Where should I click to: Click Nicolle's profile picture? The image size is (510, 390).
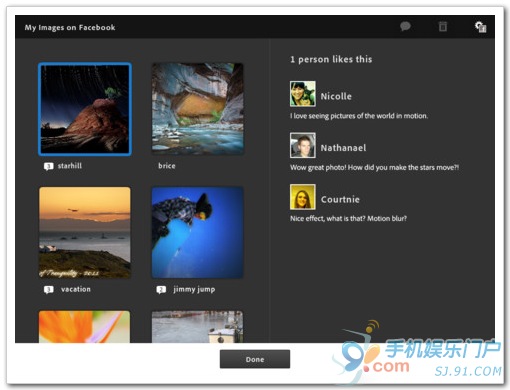(x=302, y=94)
